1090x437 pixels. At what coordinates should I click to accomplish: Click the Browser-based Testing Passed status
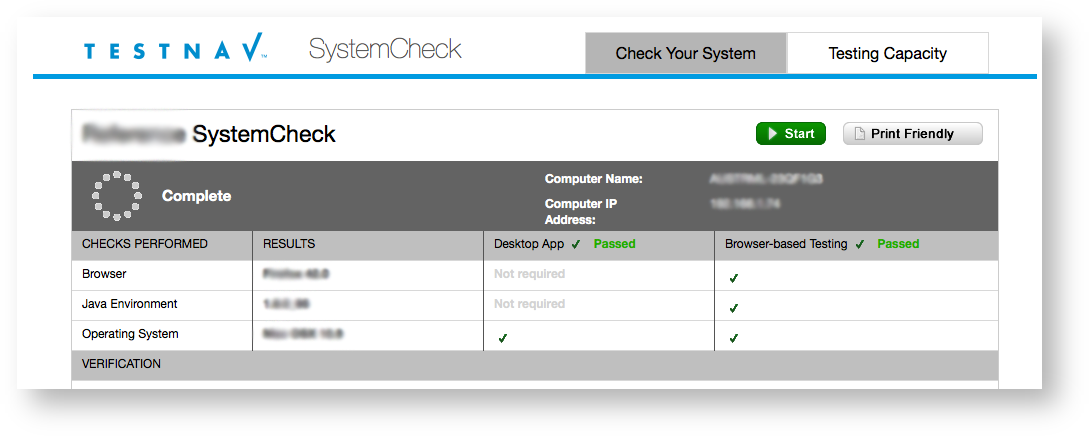898,244
